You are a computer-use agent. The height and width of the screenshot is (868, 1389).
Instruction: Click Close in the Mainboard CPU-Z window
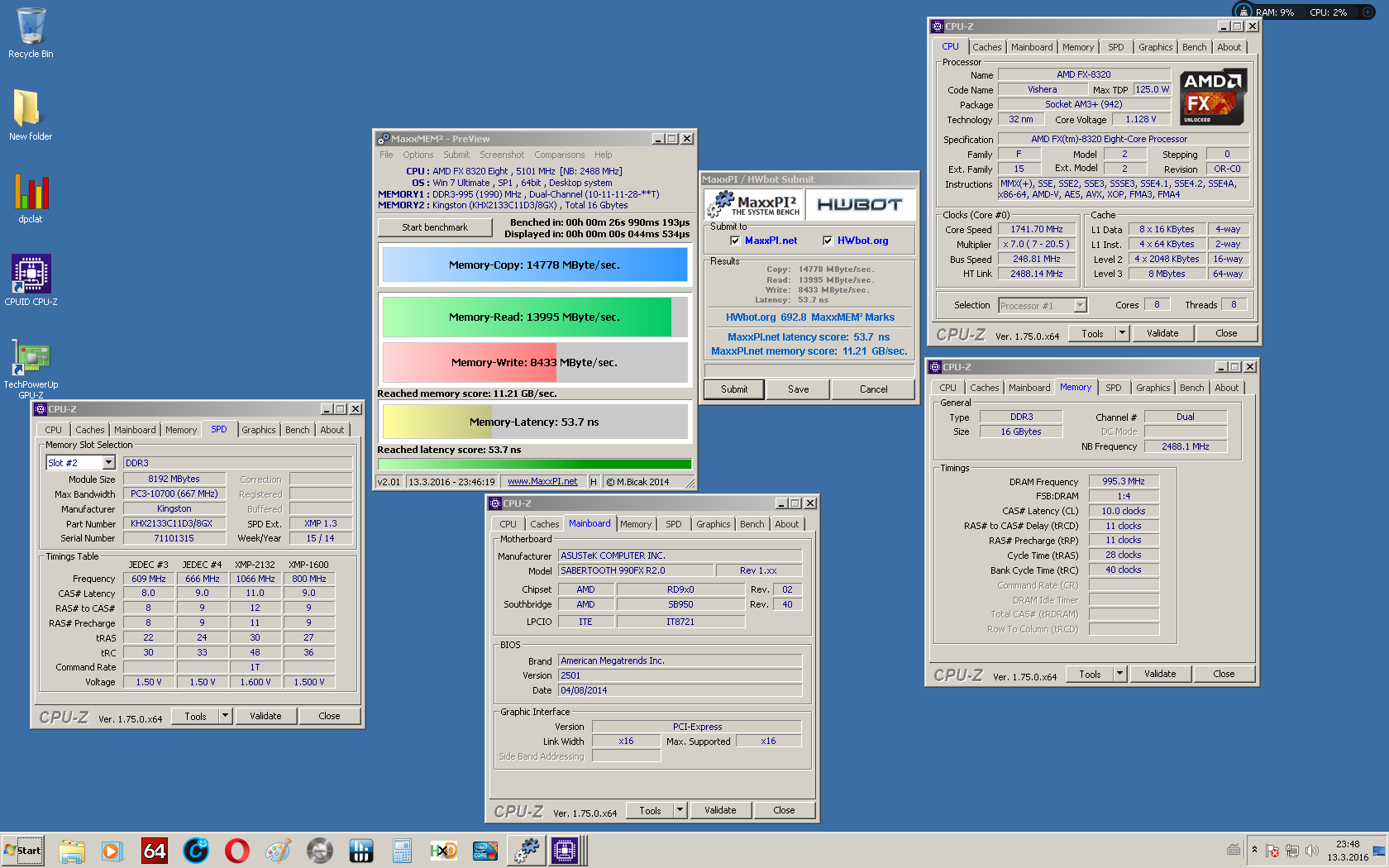(x=784, y=810)
